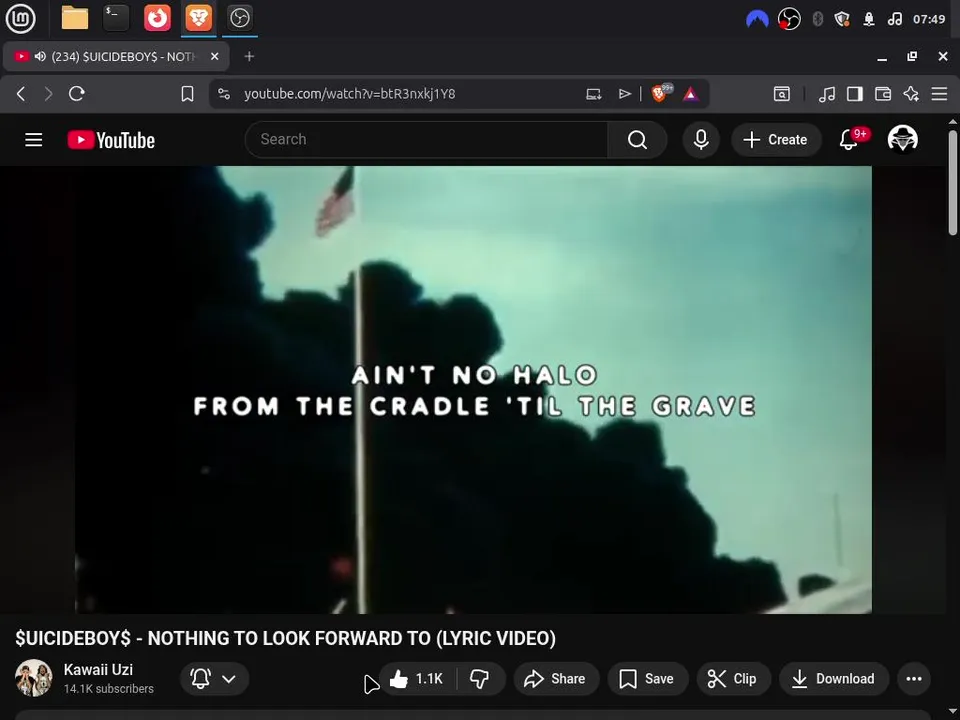Click the Brave playlist arrow icon in the address bar

[624, 94]
